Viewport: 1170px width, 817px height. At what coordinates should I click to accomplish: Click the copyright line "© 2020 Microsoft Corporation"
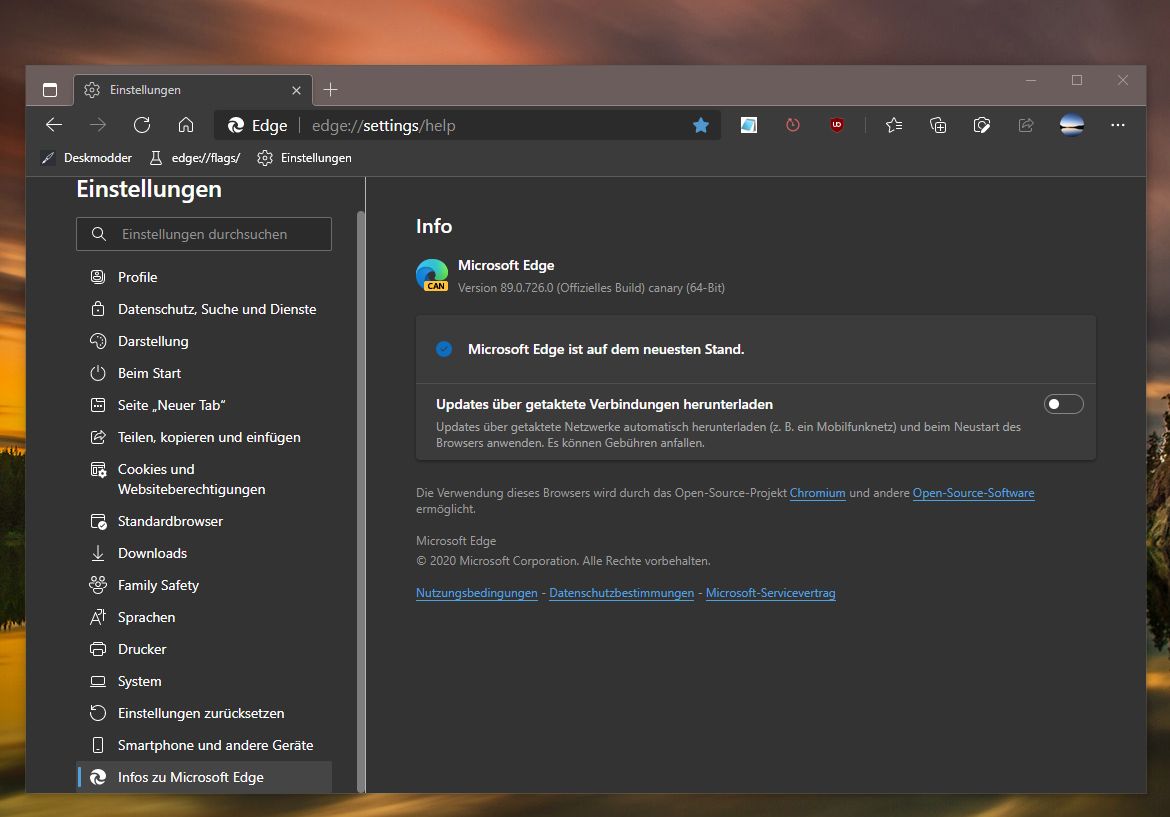563,561
